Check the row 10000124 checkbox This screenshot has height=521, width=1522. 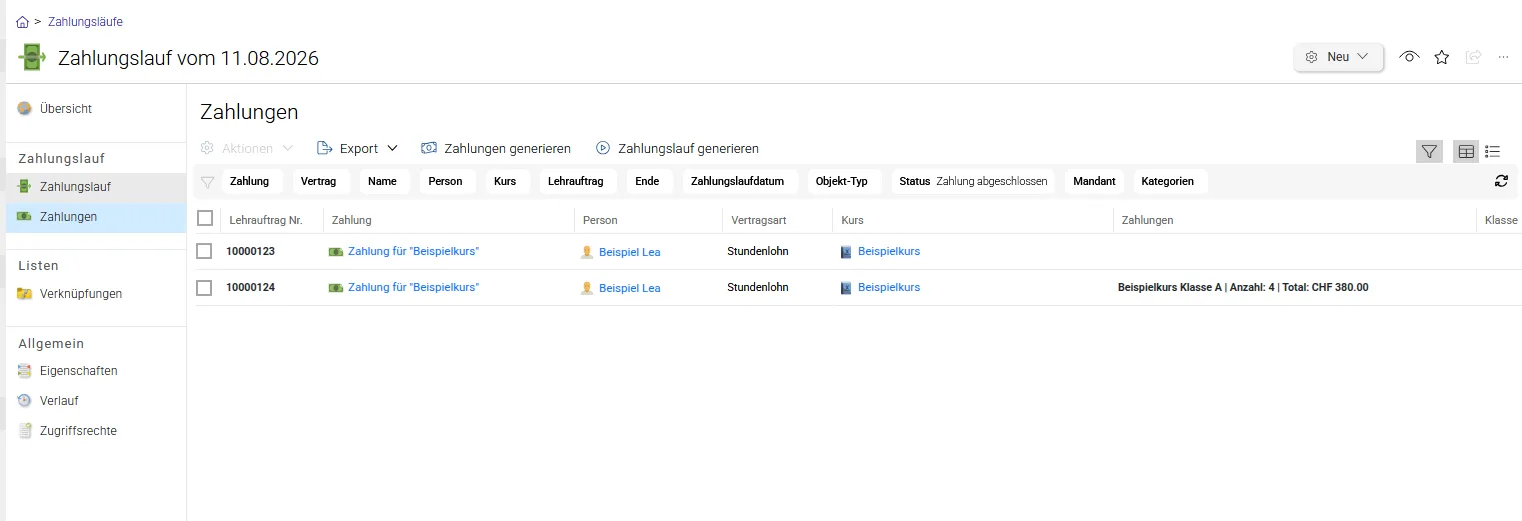click(204, 287)
